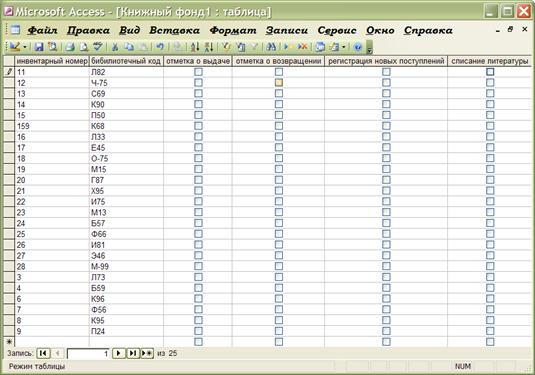The height and width of the screenshot is (375, 535).
Task: Open the View mode dropdown arrow
Action: [x=25, y=47]
